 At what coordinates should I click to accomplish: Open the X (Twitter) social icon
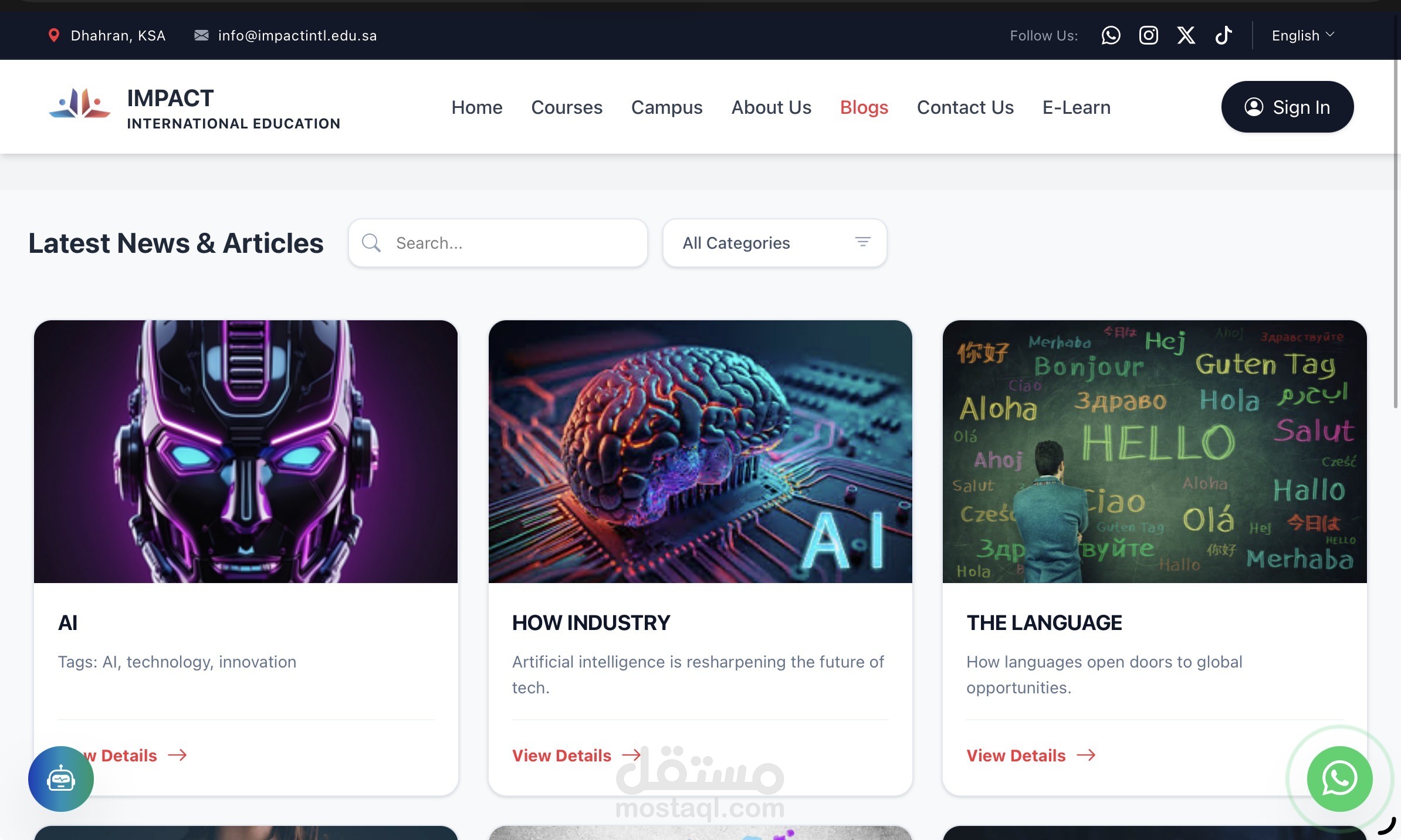click(x=1186, y=35)
